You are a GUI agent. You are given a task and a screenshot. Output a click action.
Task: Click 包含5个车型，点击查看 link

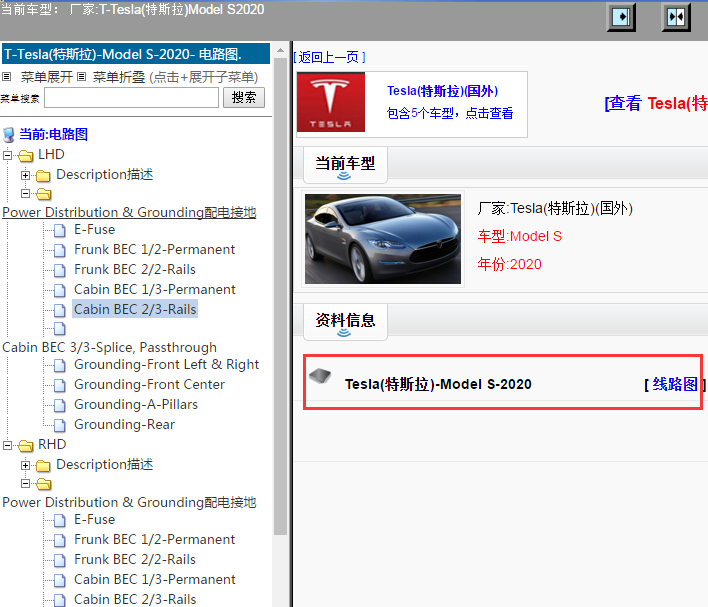pyautogui.click(x=450, y=113)
